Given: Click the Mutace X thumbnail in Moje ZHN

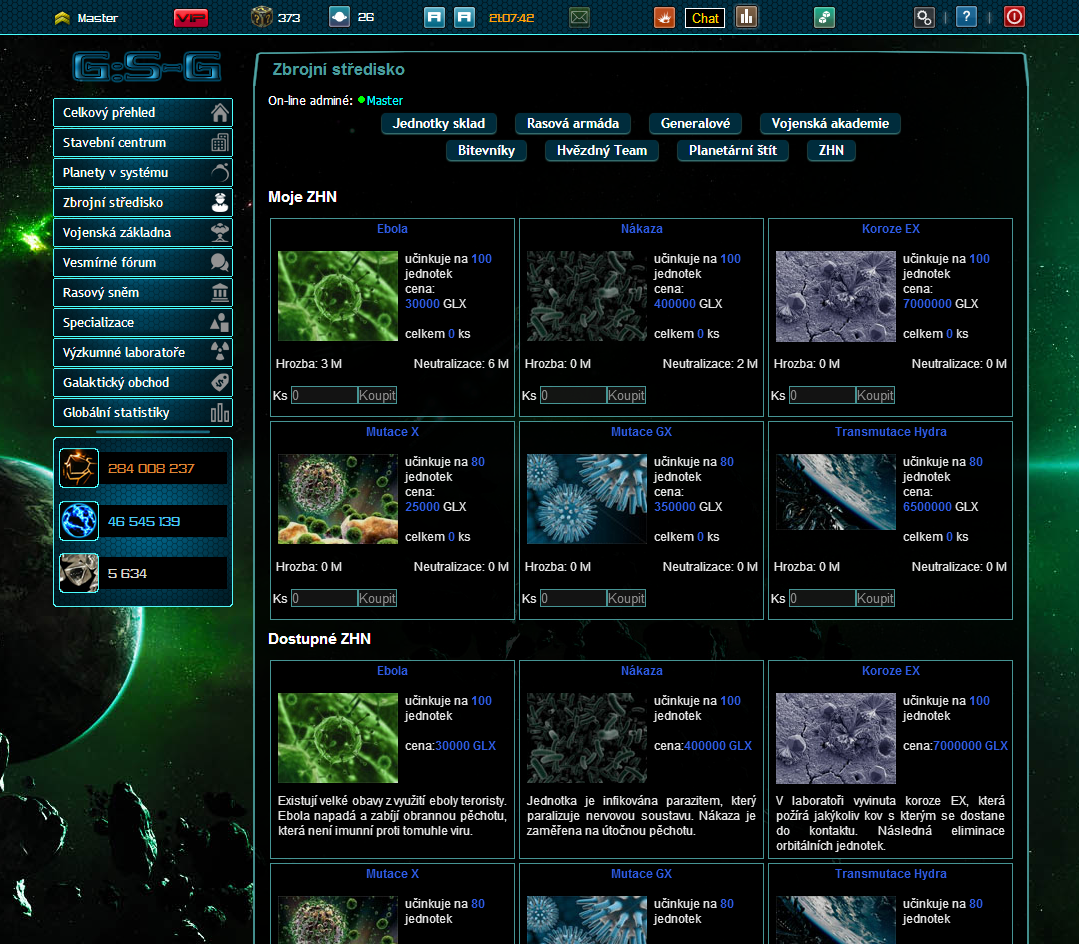Looking at the screenshot, I should tap(338, 499).
